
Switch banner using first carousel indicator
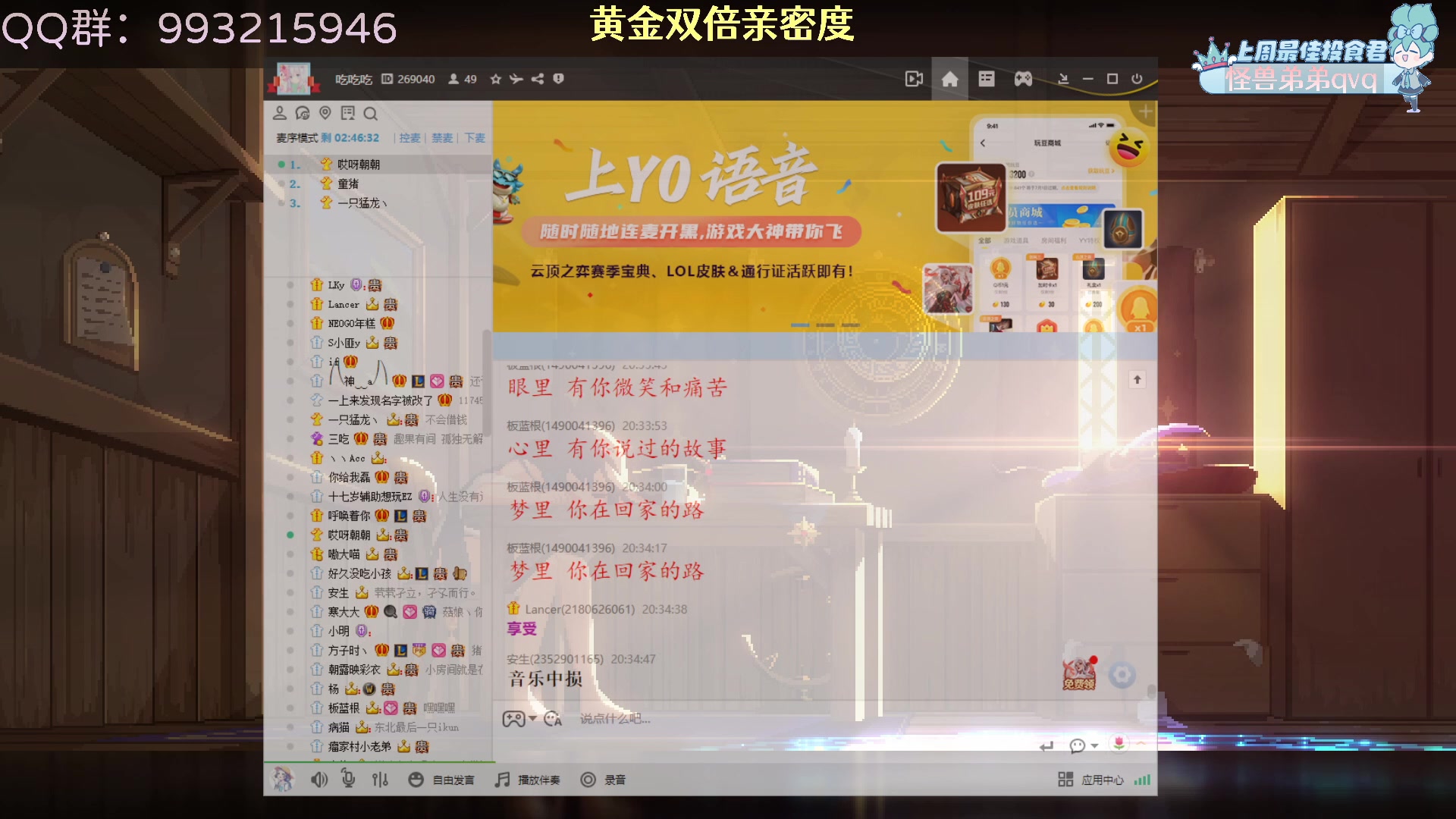(800, 325)
